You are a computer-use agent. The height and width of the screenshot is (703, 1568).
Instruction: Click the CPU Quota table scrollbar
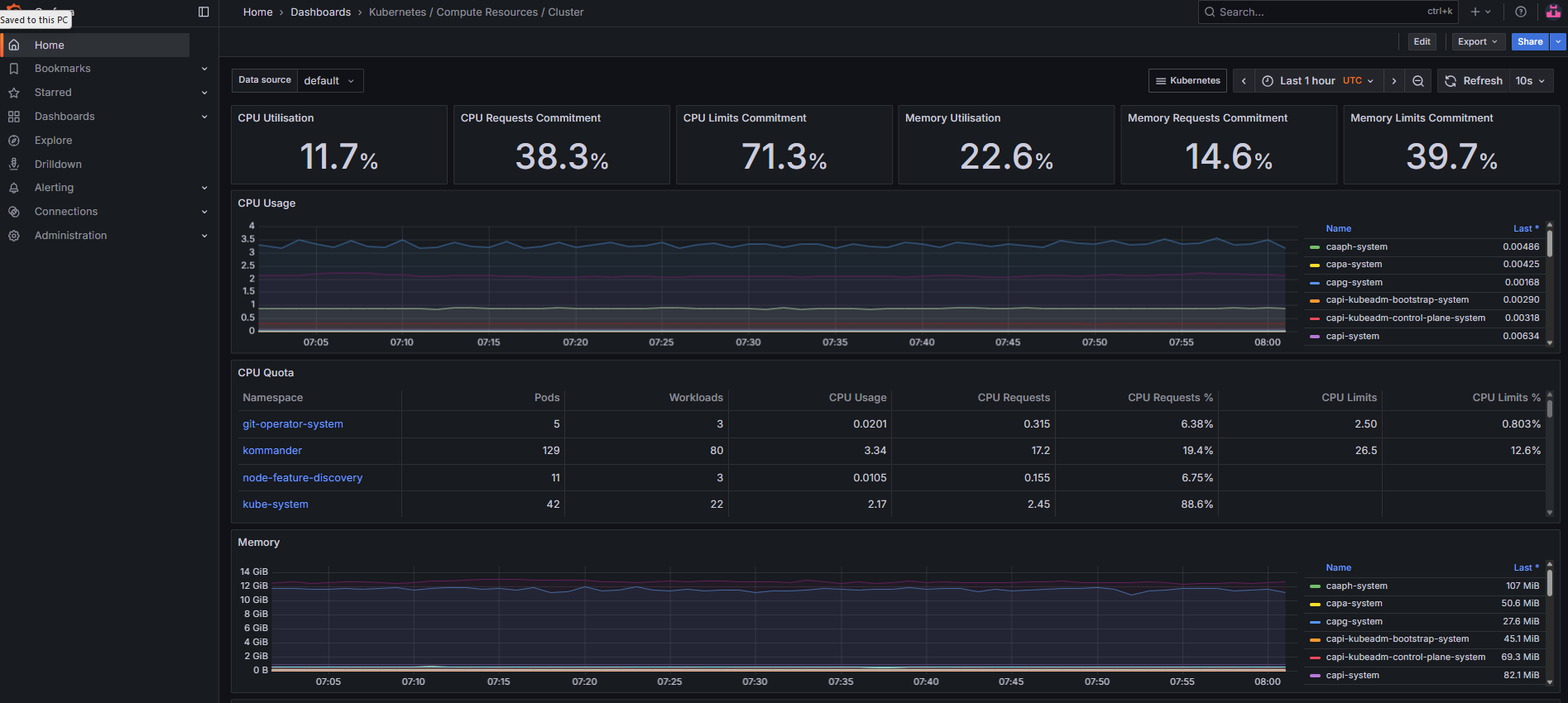[x=1550, y=410]
